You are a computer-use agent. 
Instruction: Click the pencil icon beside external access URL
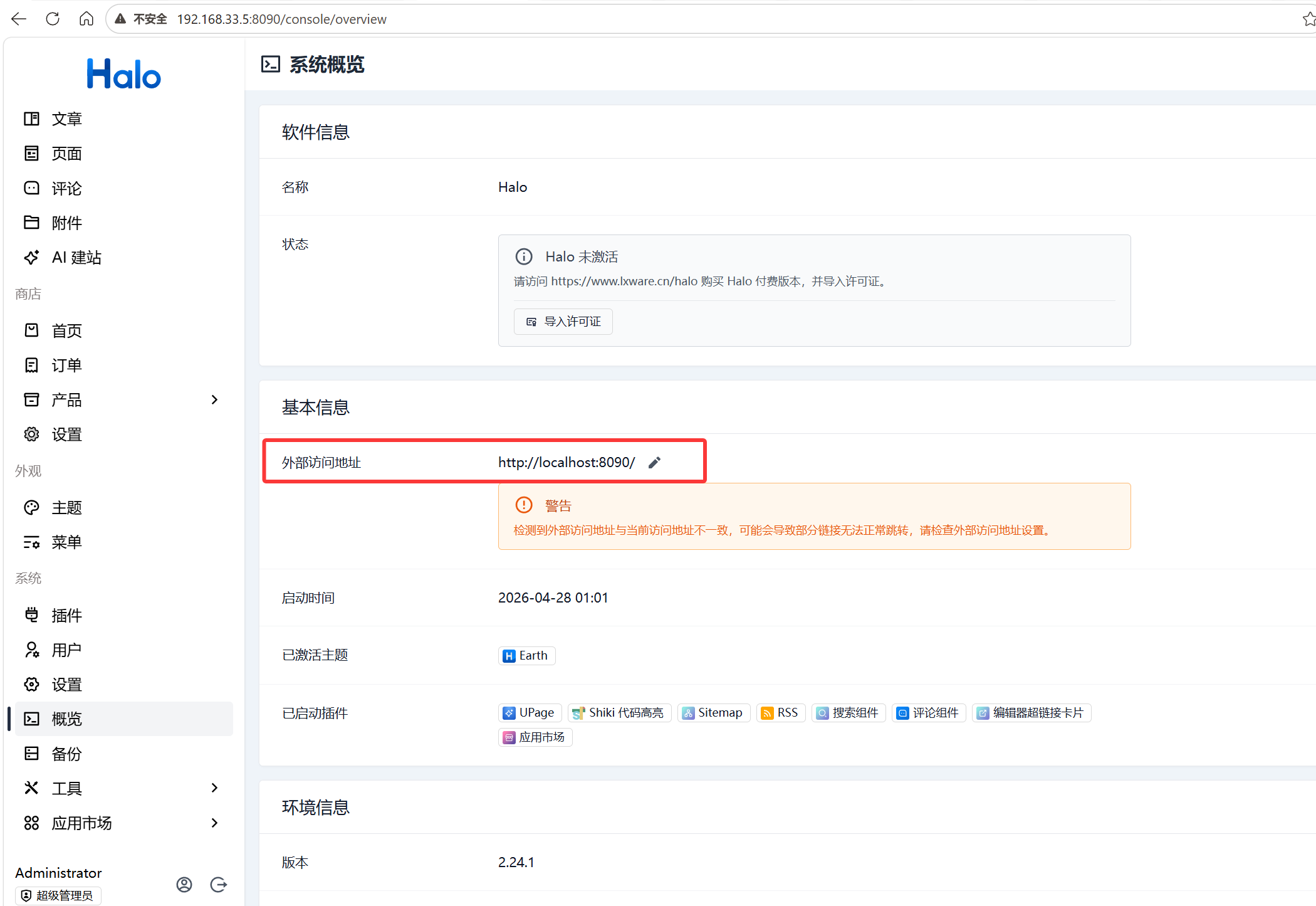point(654,463)
